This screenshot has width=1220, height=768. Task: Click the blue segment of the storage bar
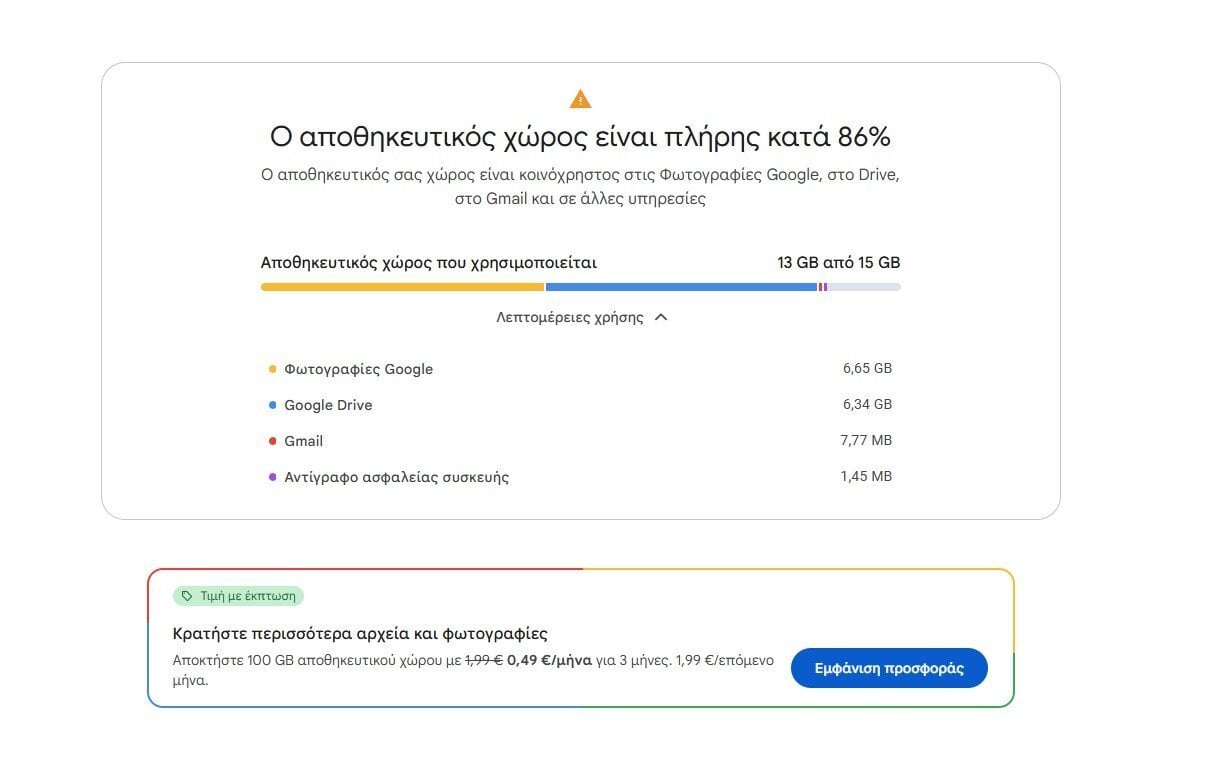tap(680, 287)
